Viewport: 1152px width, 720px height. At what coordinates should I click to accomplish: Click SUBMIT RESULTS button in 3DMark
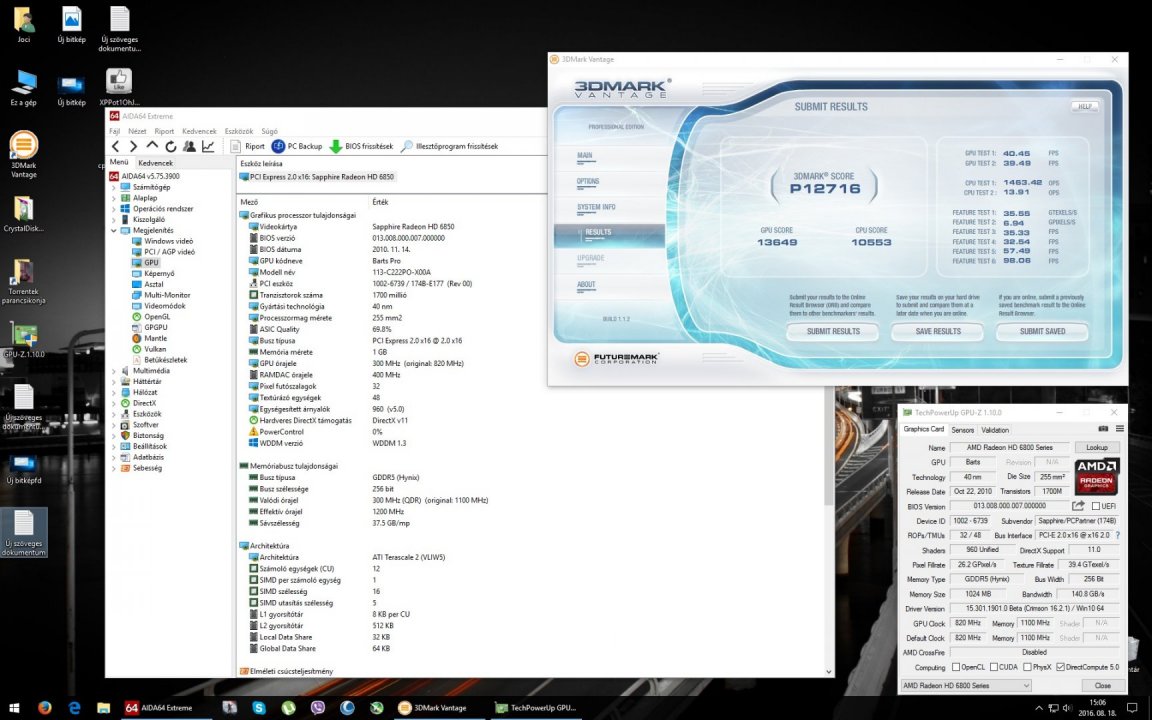tap(833, 331)
